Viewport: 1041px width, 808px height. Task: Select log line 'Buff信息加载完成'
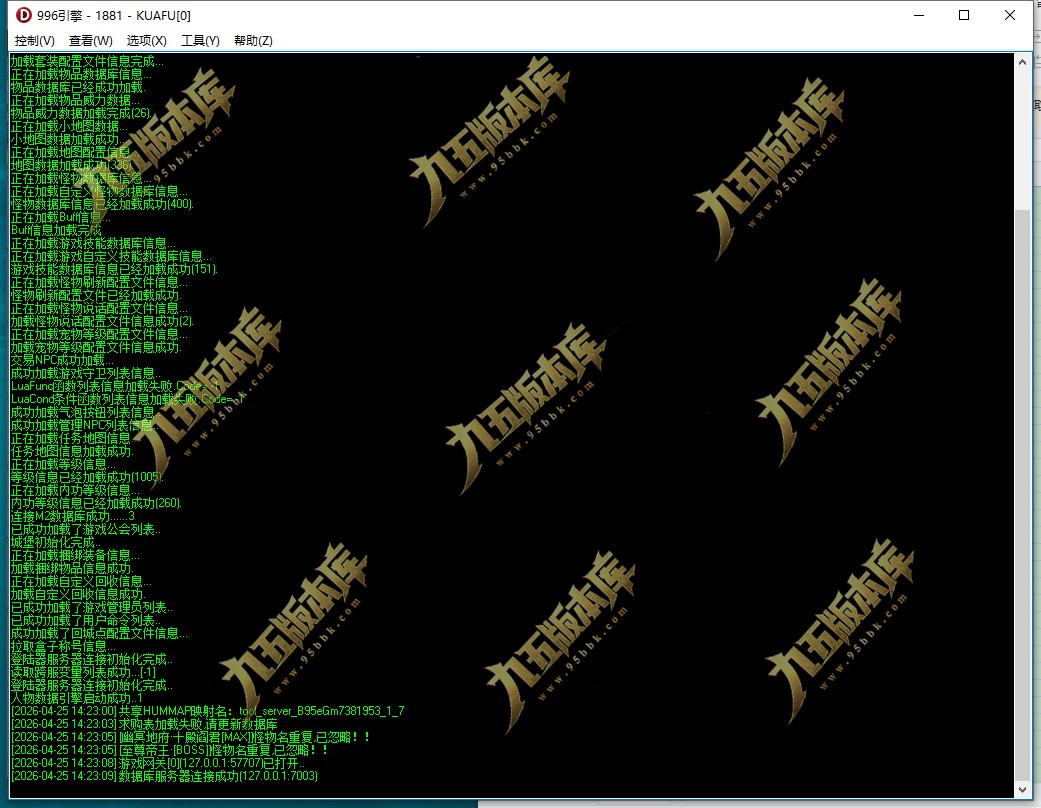tap(56, 230)
